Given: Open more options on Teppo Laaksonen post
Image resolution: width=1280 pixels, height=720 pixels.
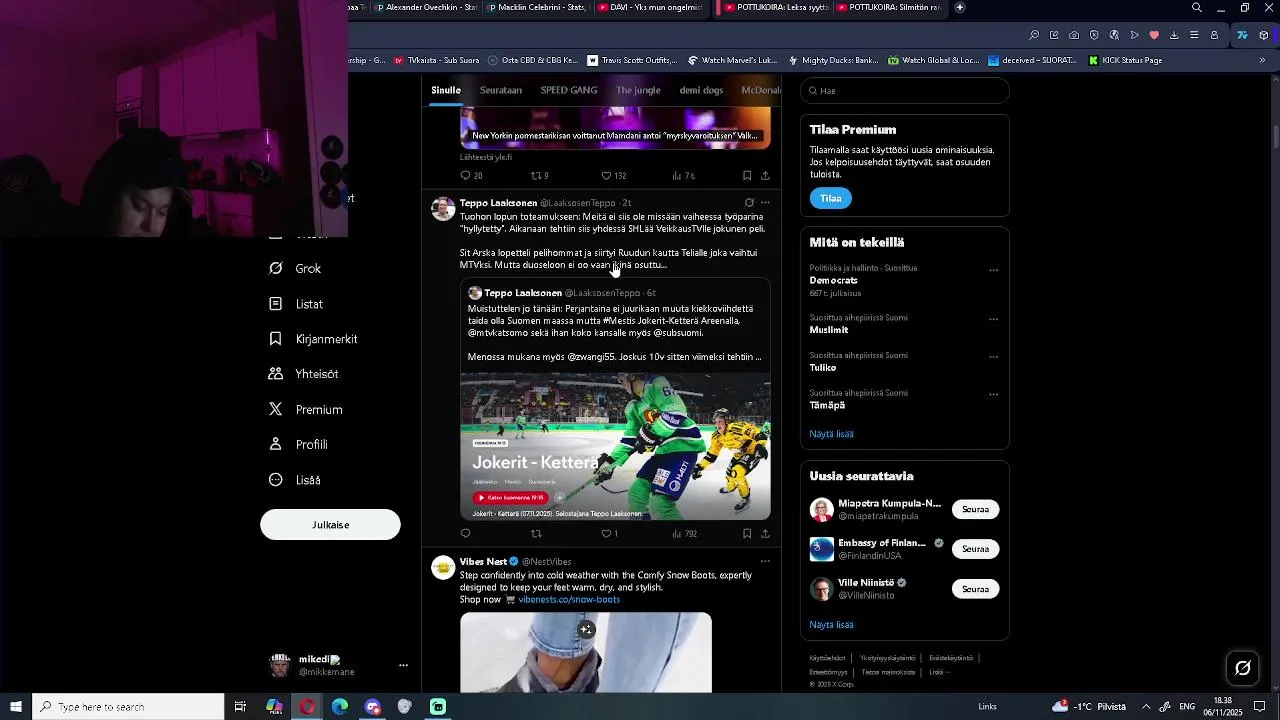Looking at the screenshot, I should point(765,202).
